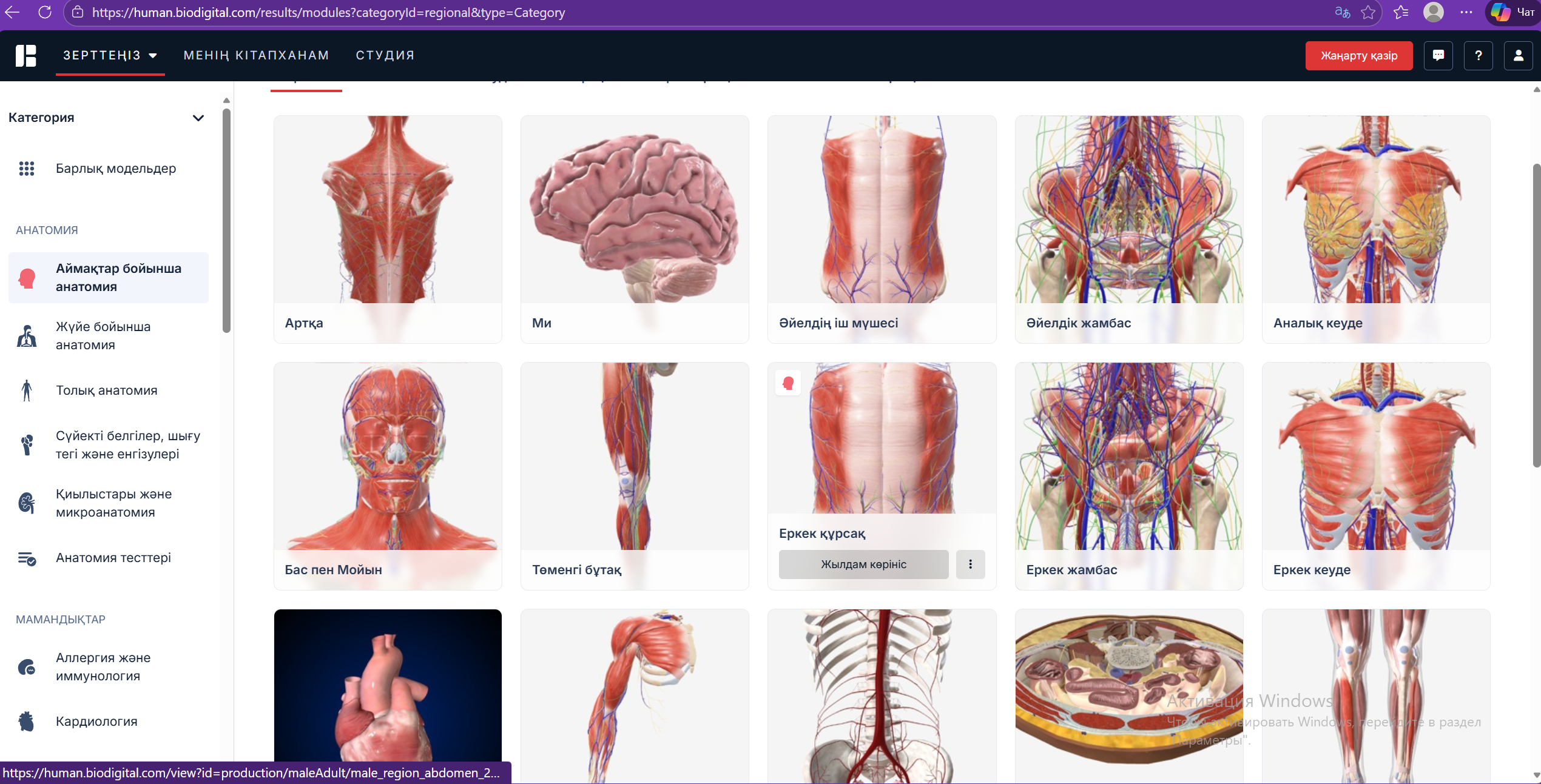Screen dimensions: 1541x784
Task: Click the Кардиология heart icon
Action: (27, 721)
